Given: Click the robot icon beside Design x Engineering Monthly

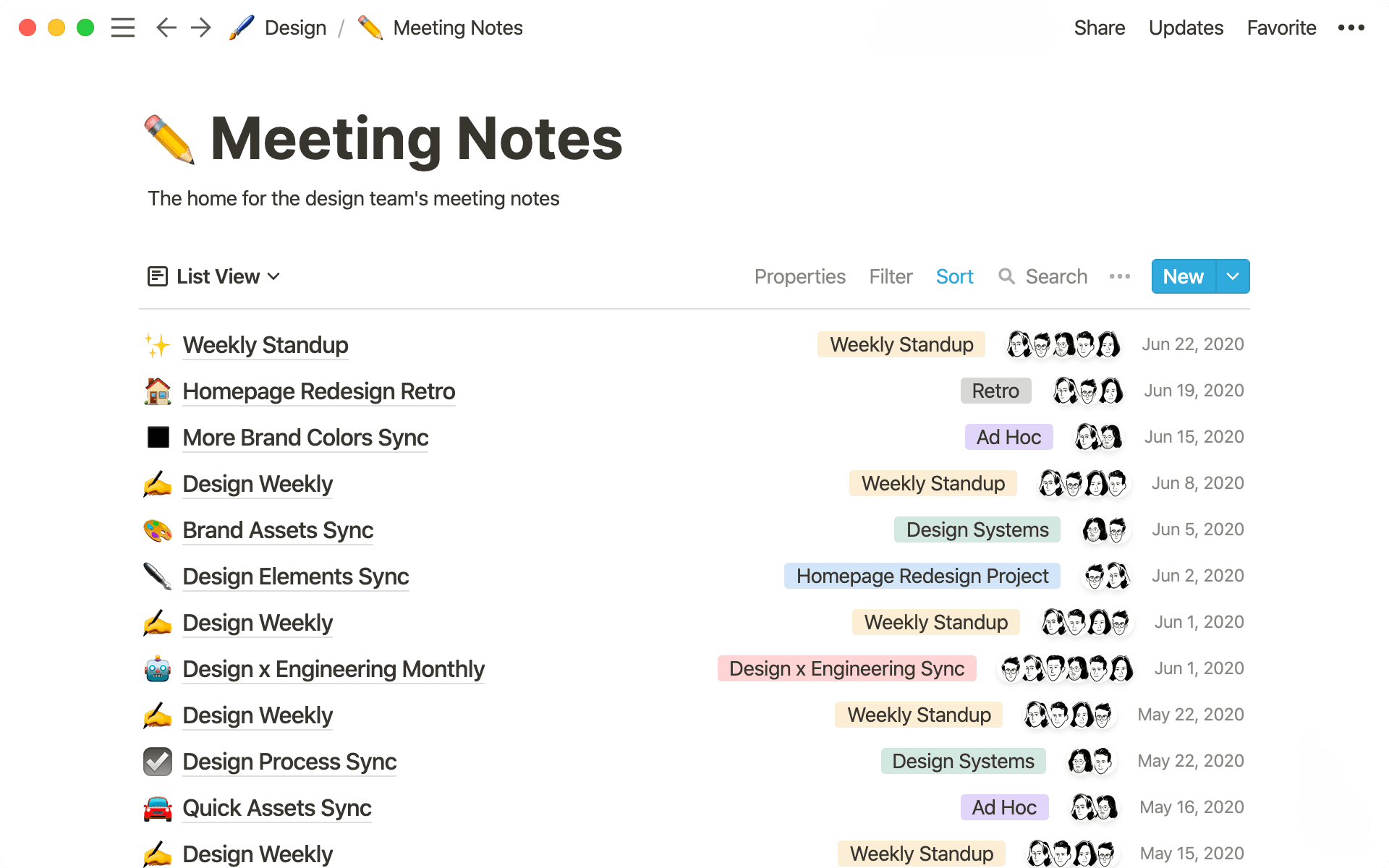Looking at the screenshot, I should pyautogui.click(x=158, y=669).
